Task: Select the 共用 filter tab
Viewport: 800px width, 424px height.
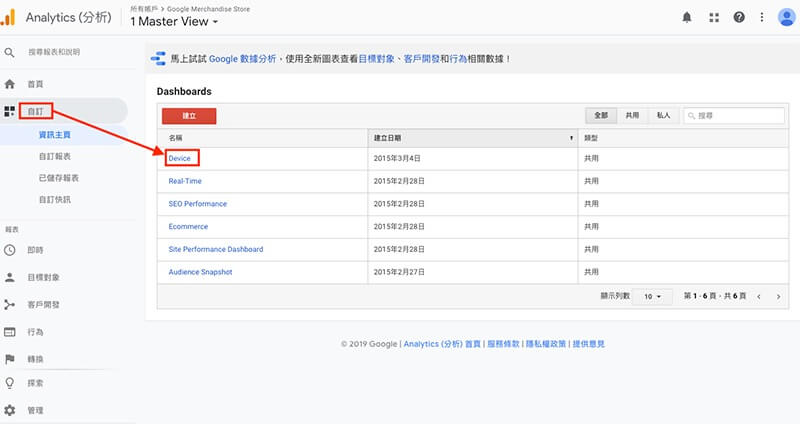Action: [x=632, y=115]
